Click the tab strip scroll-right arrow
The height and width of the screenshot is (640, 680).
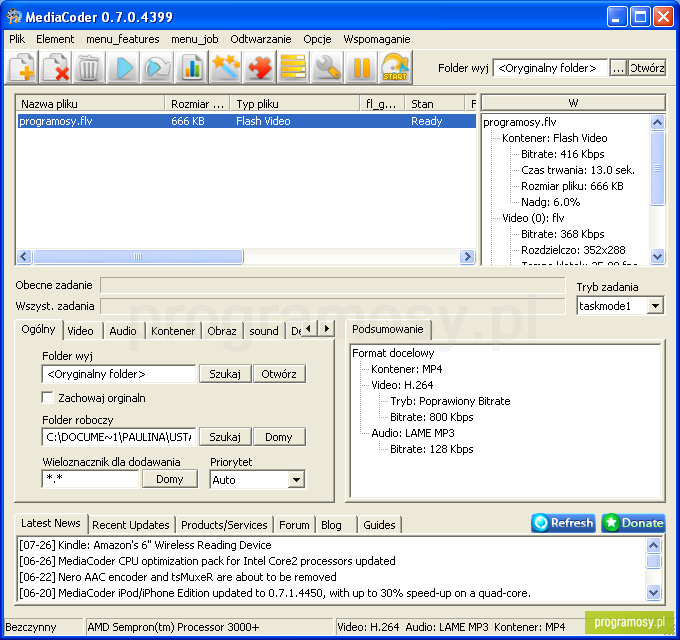coord(327,329)
